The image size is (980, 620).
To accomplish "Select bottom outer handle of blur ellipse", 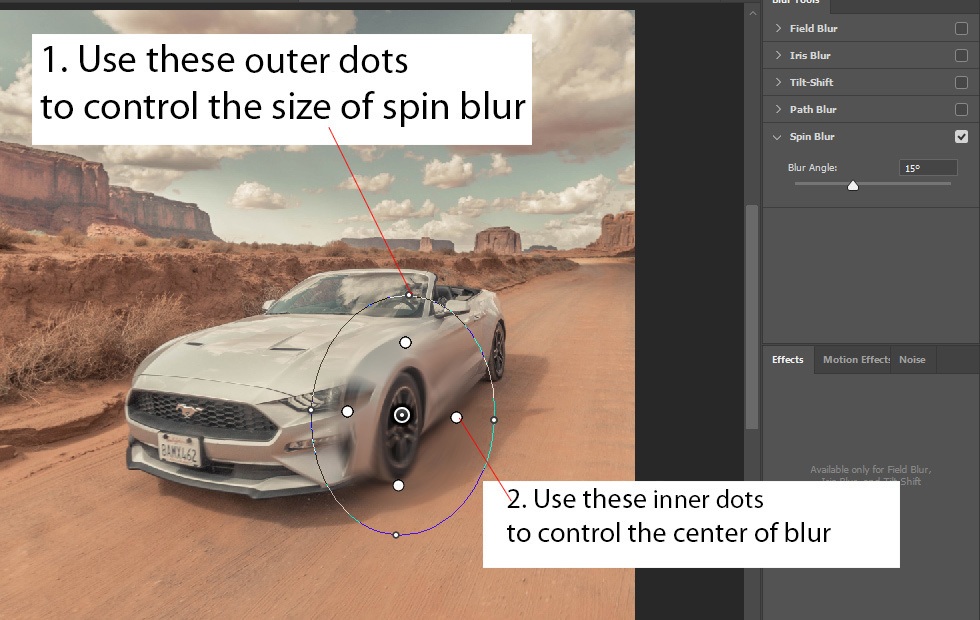I will pos(396,535).
